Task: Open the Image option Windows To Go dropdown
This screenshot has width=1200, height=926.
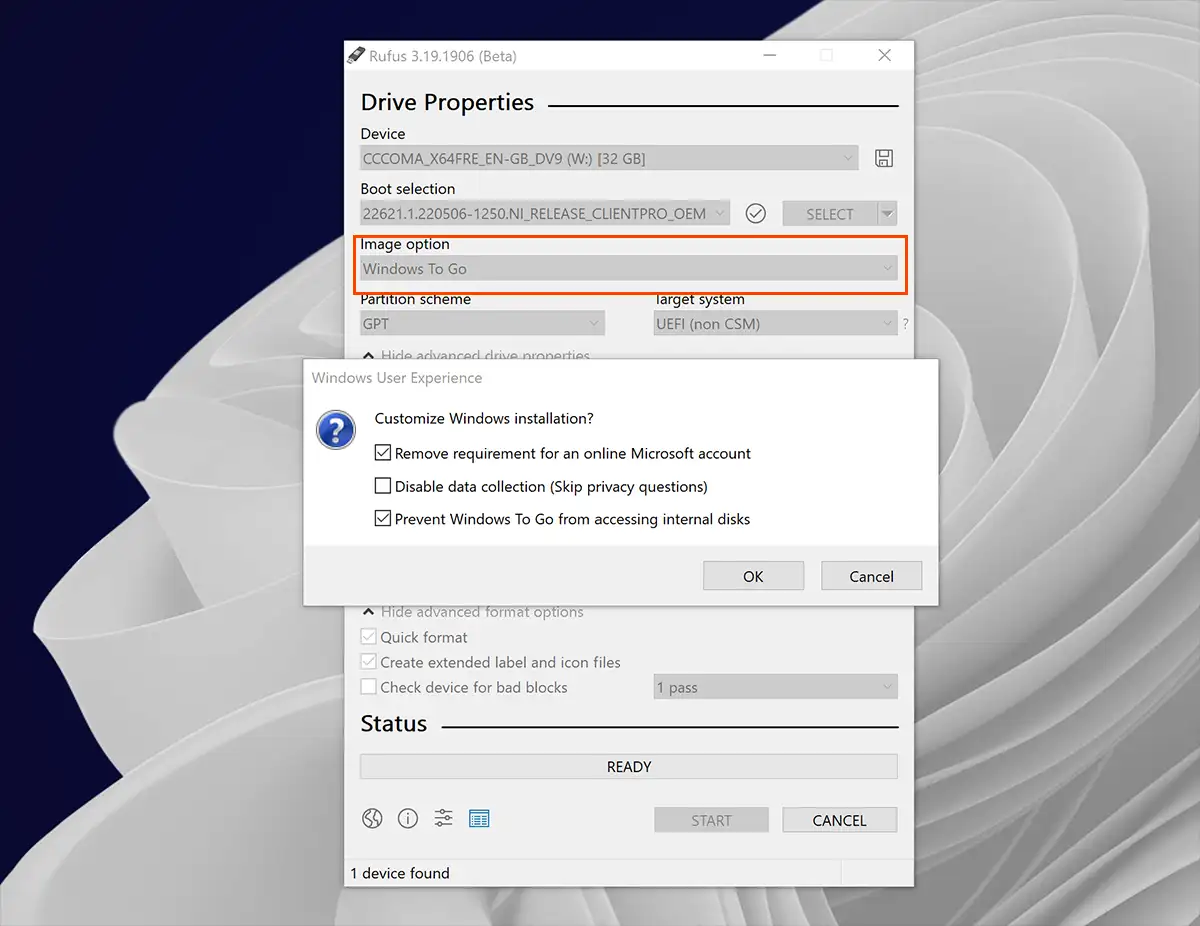Action: pyautogui.click(x=629, y=268)
